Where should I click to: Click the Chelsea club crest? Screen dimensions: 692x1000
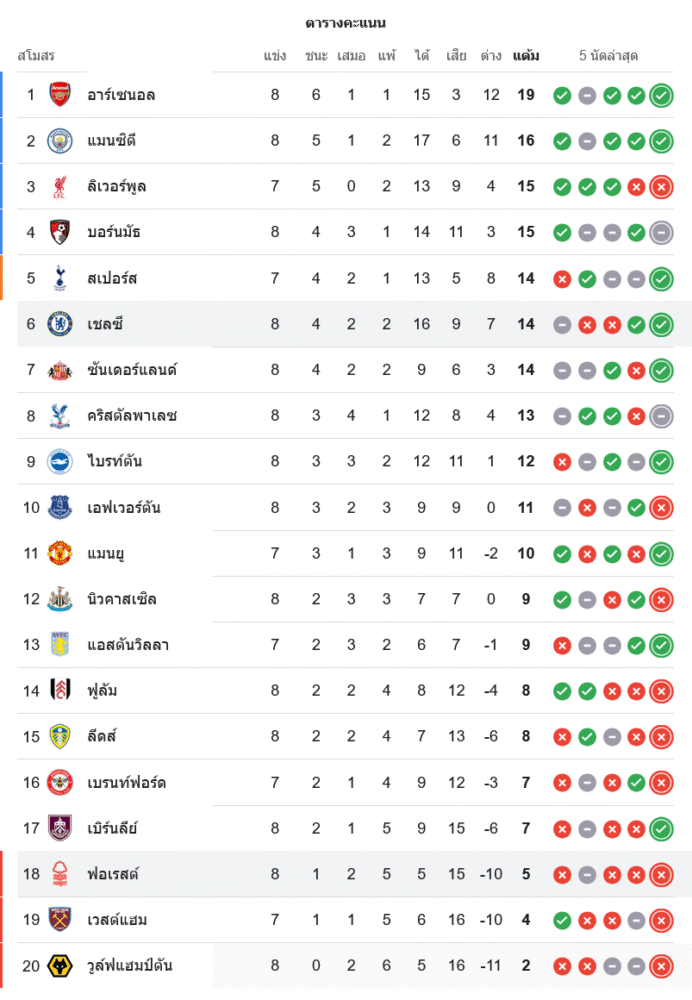(x=60, y=324)
